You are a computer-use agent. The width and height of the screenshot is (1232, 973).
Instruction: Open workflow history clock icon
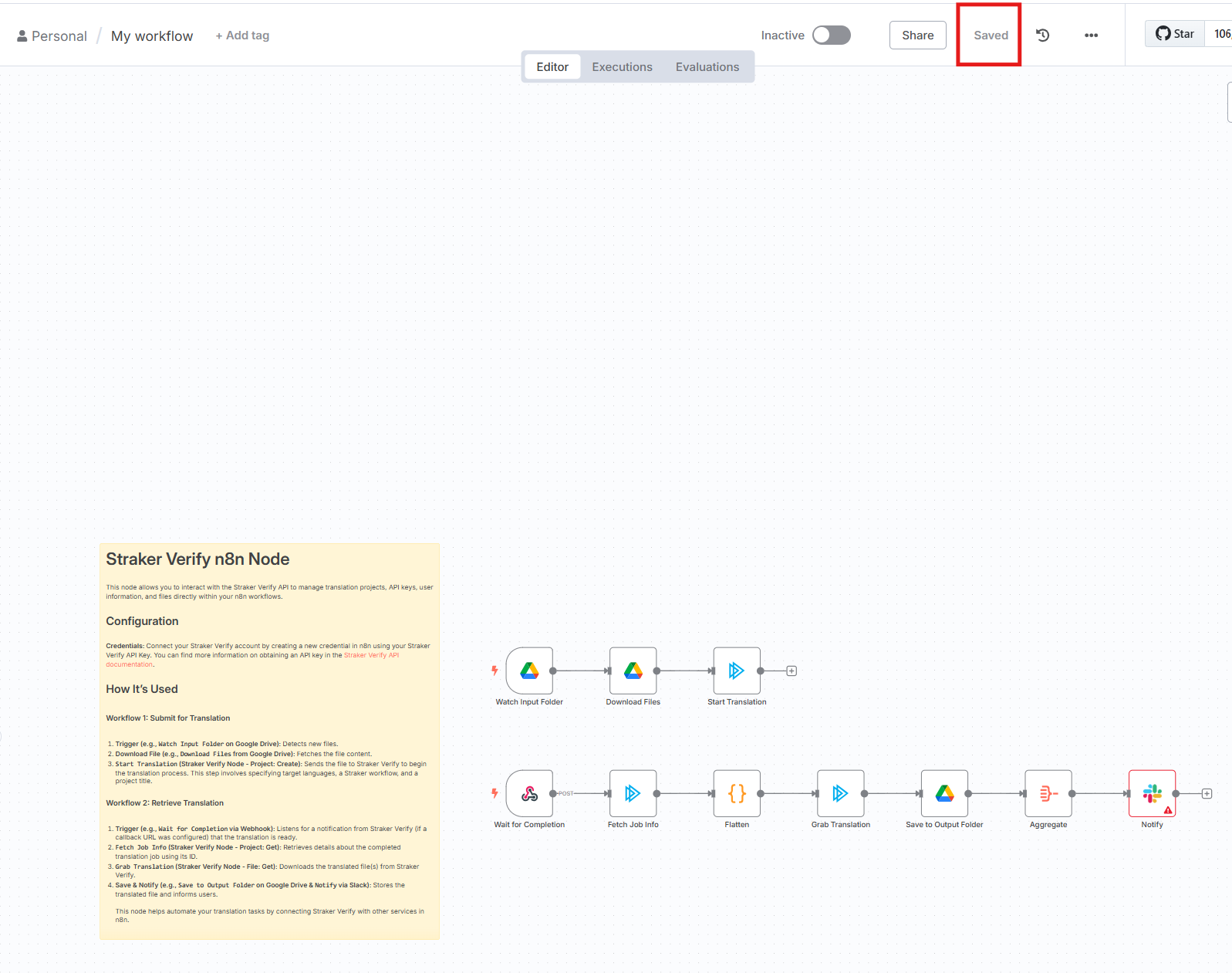tap(1043, 35)
